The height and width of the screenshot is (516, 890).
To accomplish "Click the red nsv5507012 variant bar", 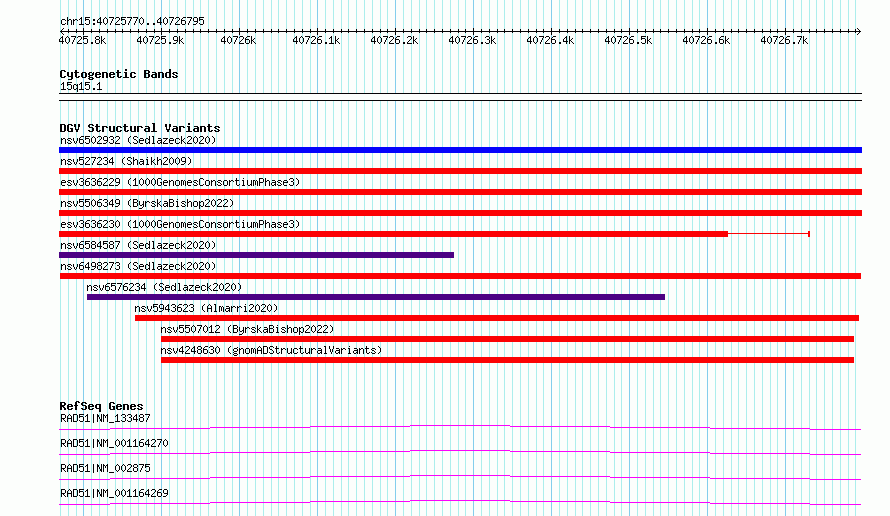I will point(507,339).
